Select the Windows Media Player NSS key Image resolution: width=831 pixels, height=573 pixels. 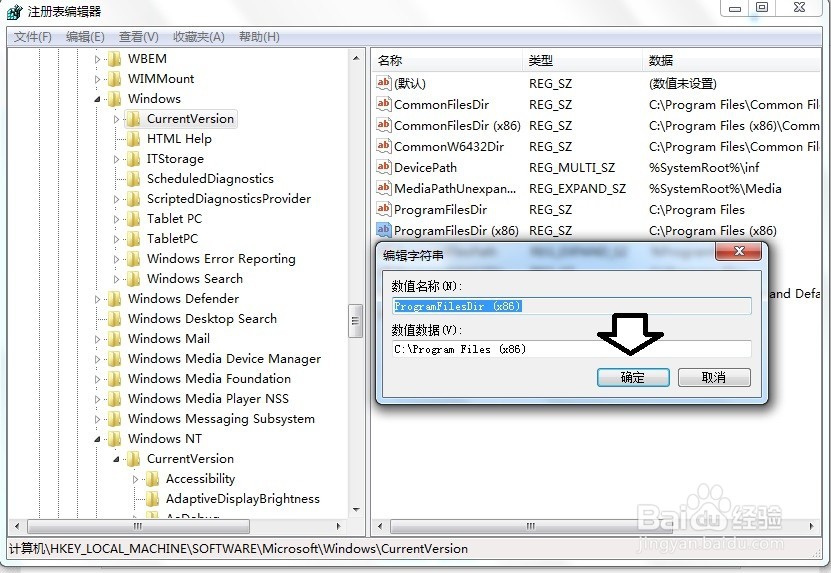pyautogui.click(x=208, y=399)
